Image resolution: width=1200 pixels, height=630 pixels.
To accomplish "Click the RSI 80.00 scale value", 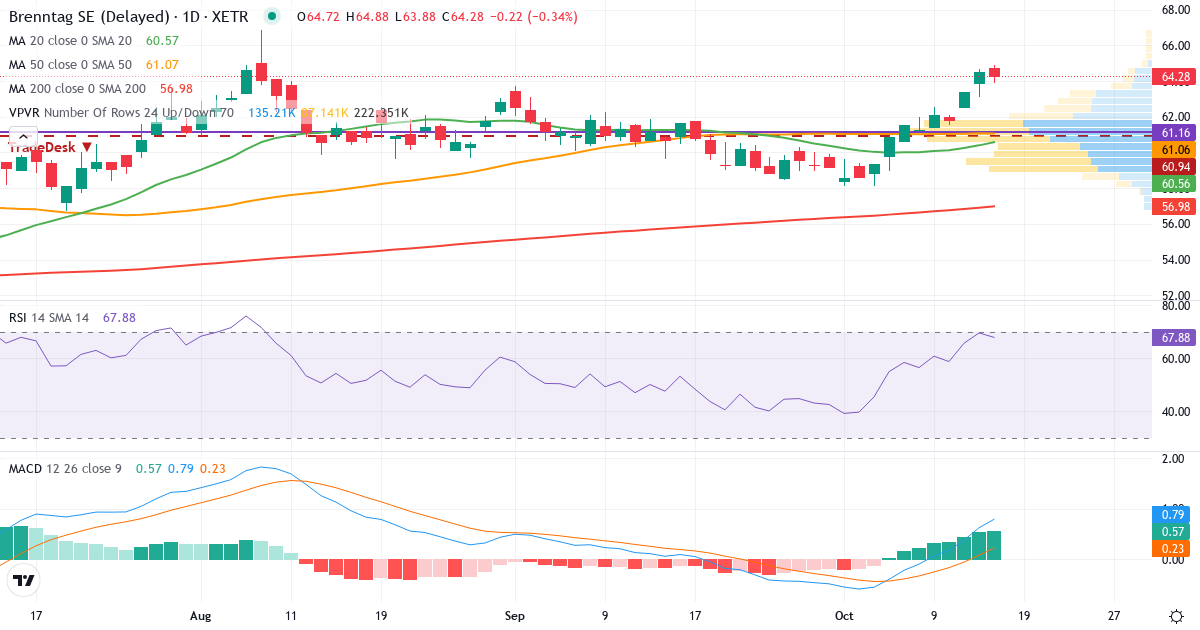I will coord(1174,307).
